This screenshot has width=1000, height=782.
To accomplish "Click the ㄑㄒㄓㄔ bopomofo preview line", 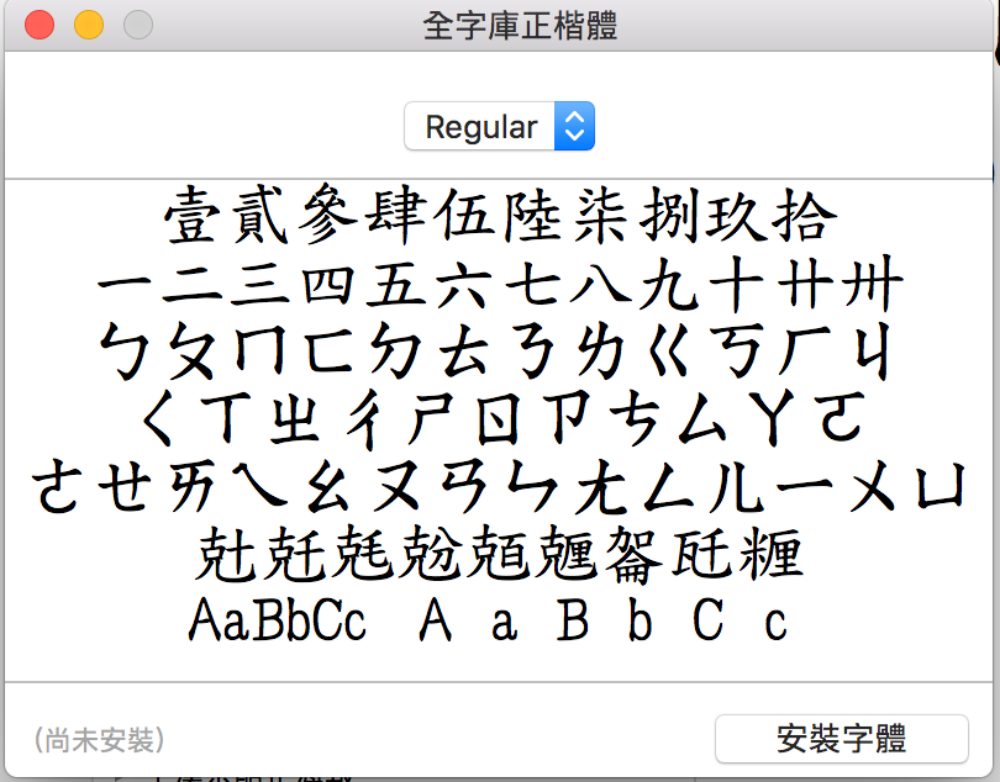I will (x=503, y=418).
